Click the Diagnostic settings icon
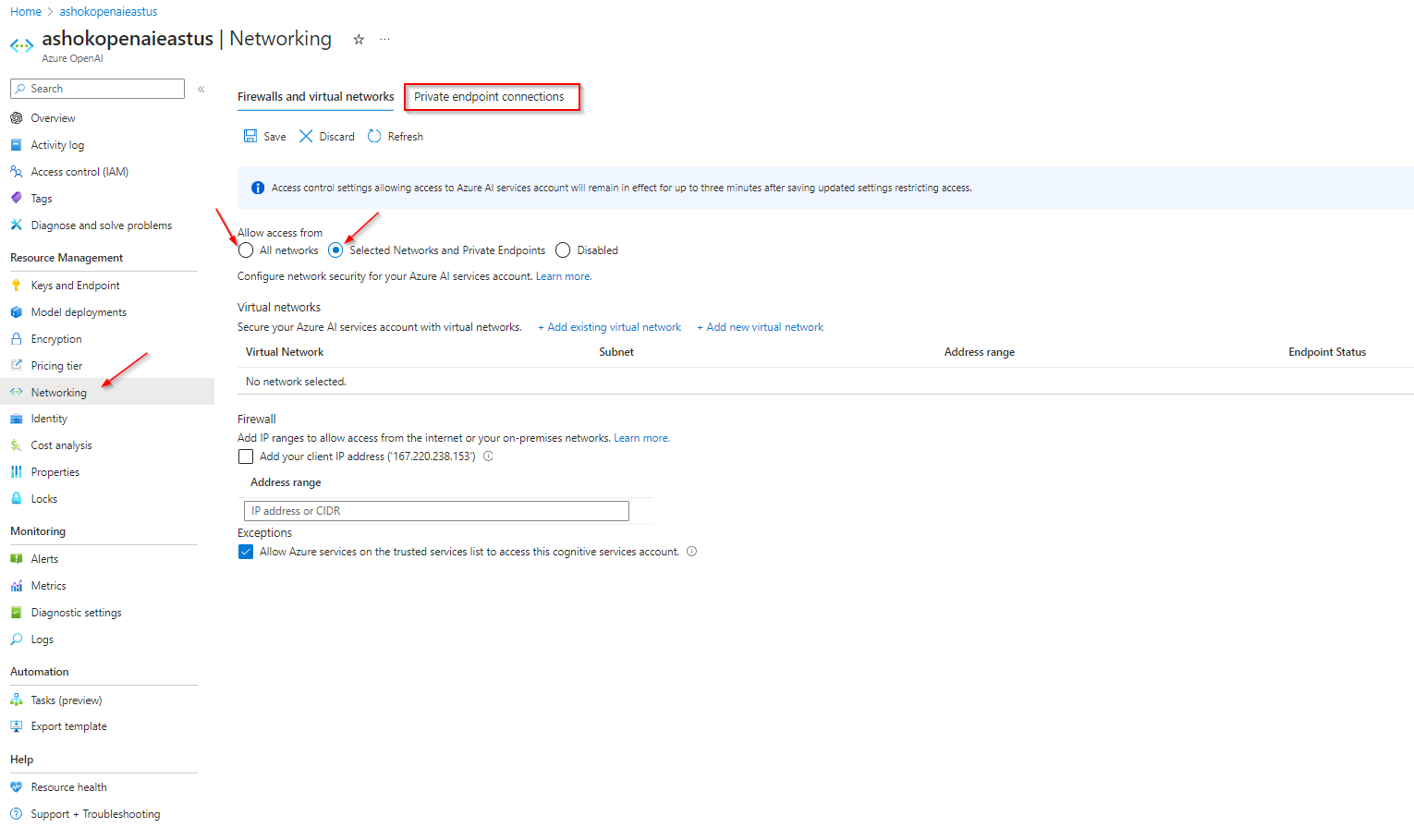The image size is (1414, 840). (16, 613)
